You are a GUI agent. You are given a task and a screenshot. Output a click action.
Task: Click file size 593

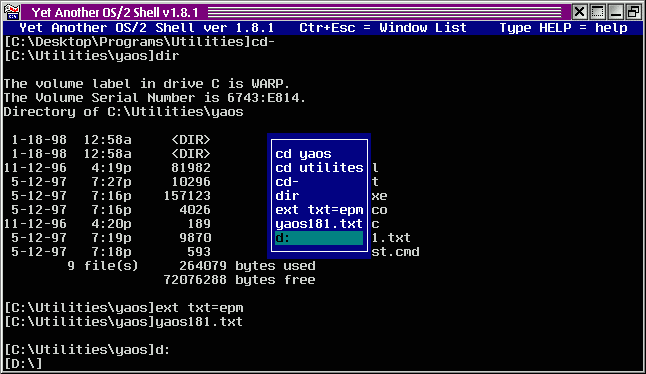(x=199, y=252)
